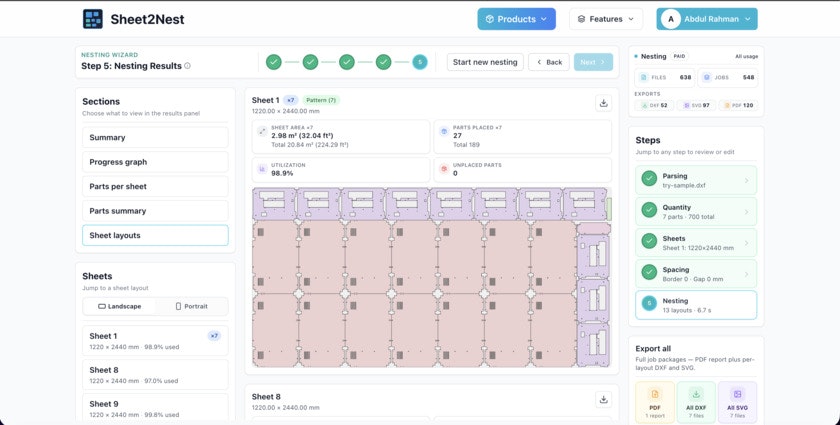The width and height of the screenshot is (840, 425).
Task: Click the Parsing step green check icon
Action: 649,178
